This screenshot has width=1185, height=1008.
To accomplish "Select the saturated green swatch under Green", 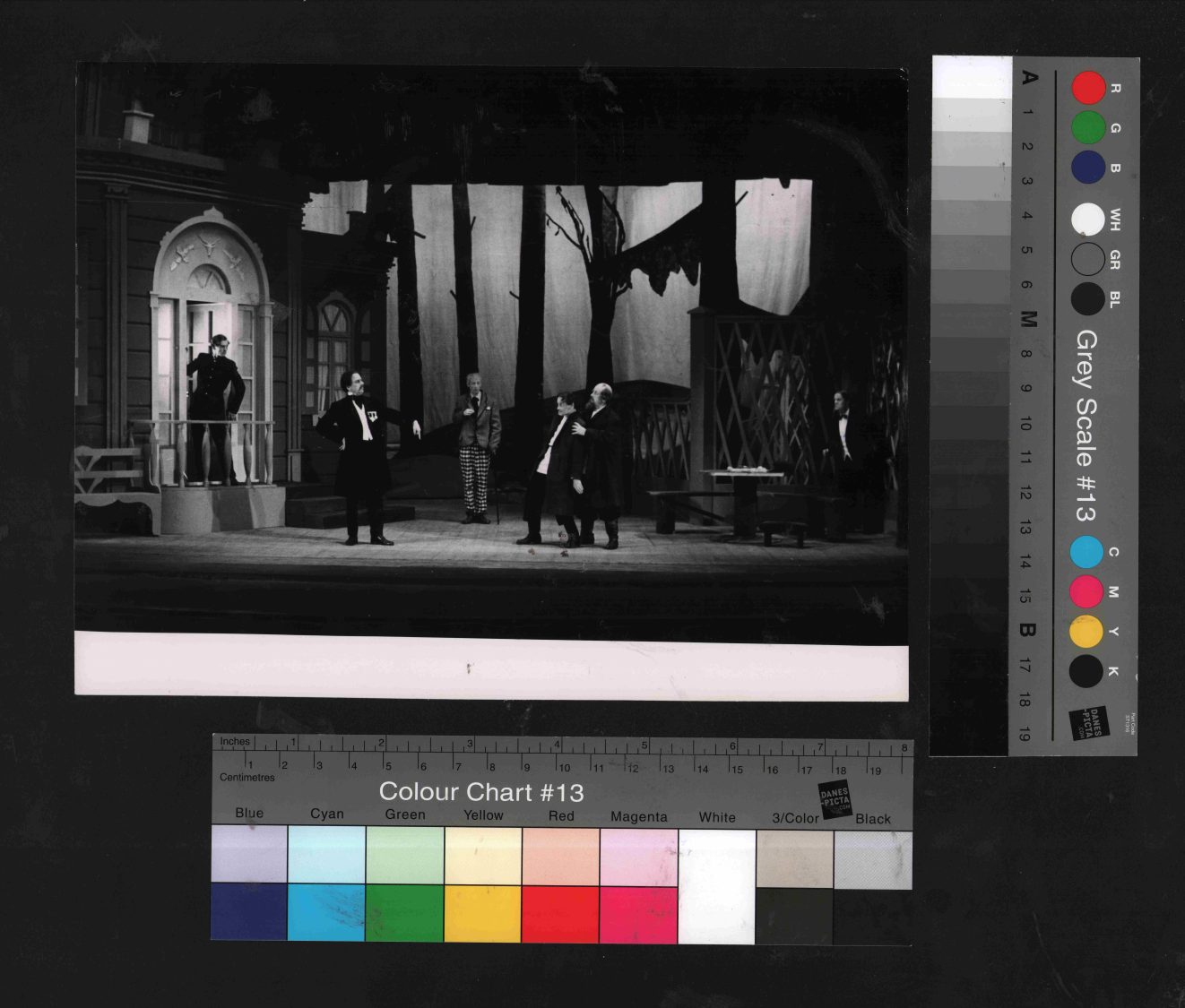I will 404,913.
